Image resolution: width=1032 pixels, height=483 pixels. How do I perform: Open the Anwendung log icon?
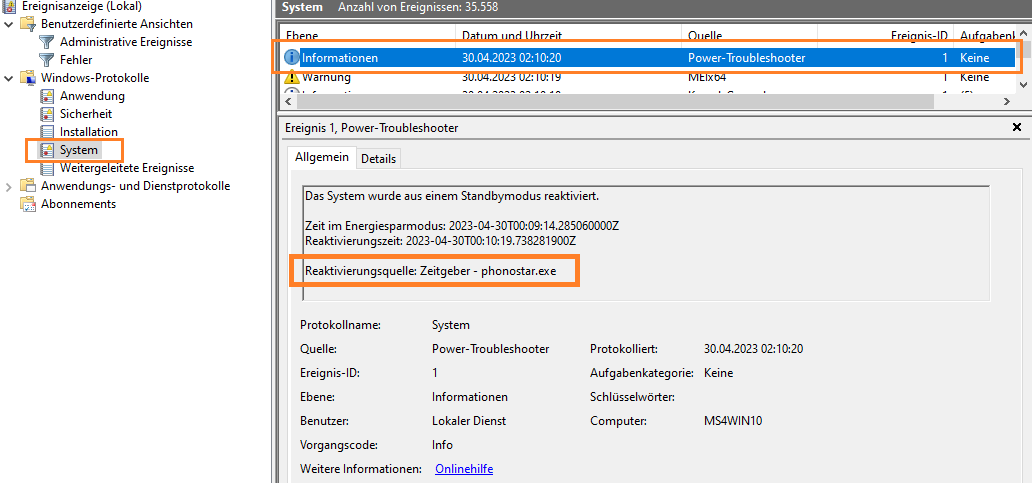[47, 96]
